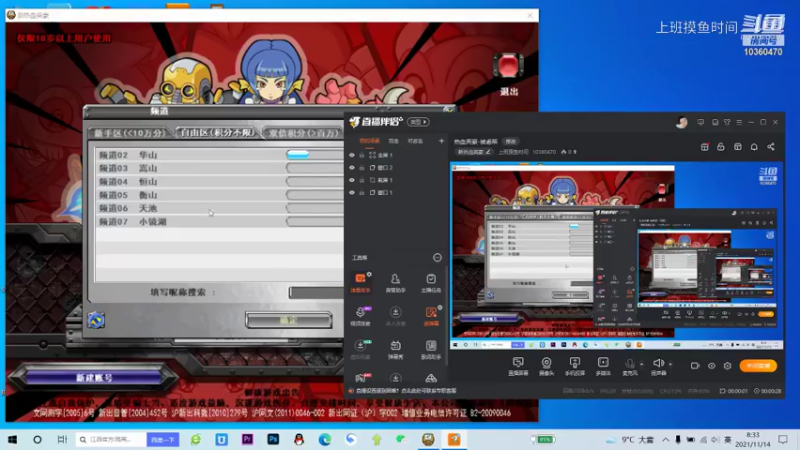Screen dimensions: 800x450
Task: Open Photoshop from the taskbar
Action: click(x=273, y=439)
